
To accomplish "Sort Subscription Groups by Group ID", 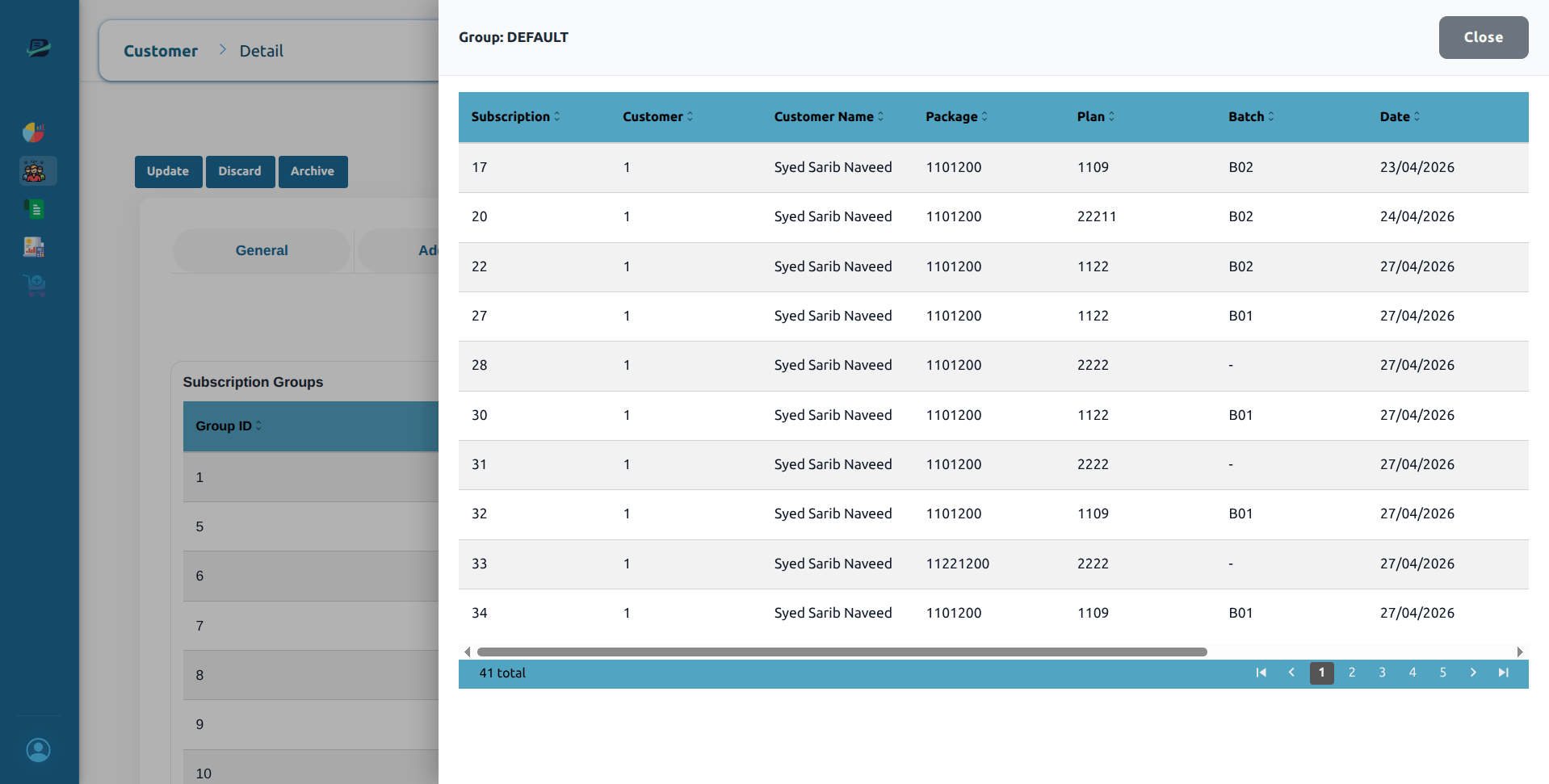I will coord(229,426).
